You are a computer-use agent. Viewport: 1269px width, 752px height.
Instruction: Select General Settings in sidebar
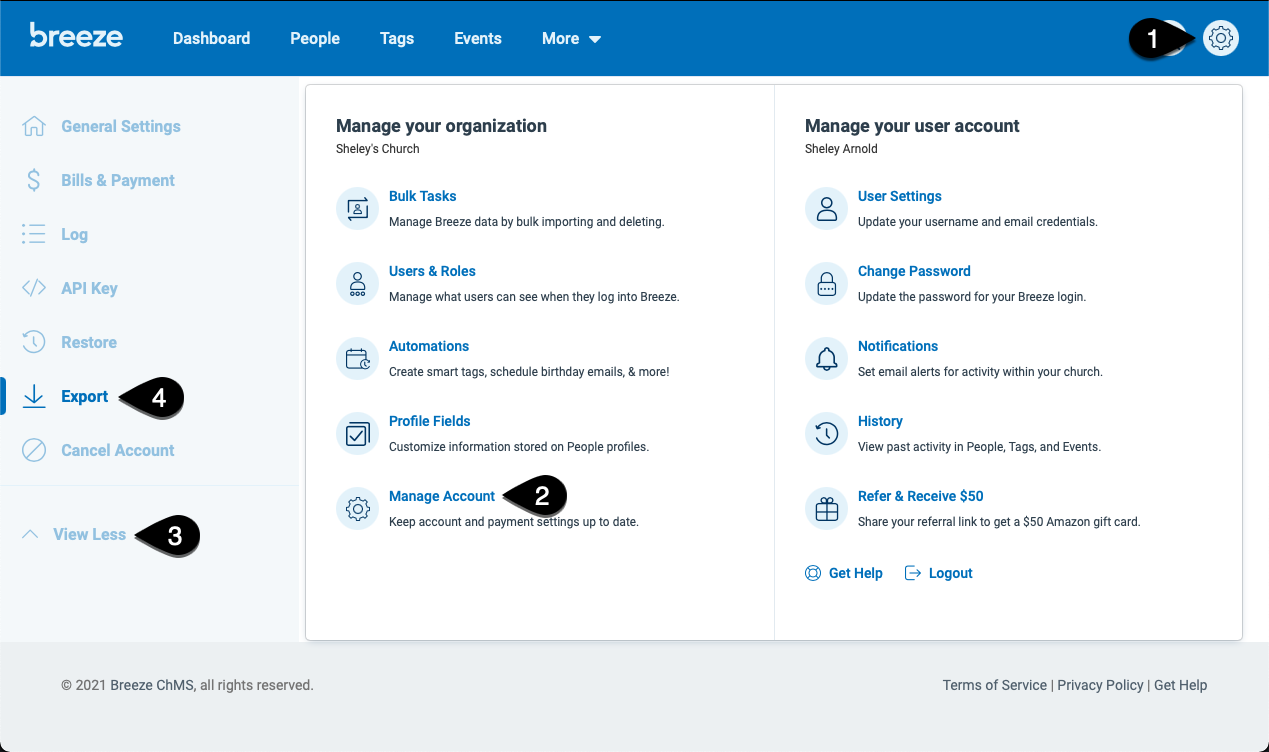point(121,126)
